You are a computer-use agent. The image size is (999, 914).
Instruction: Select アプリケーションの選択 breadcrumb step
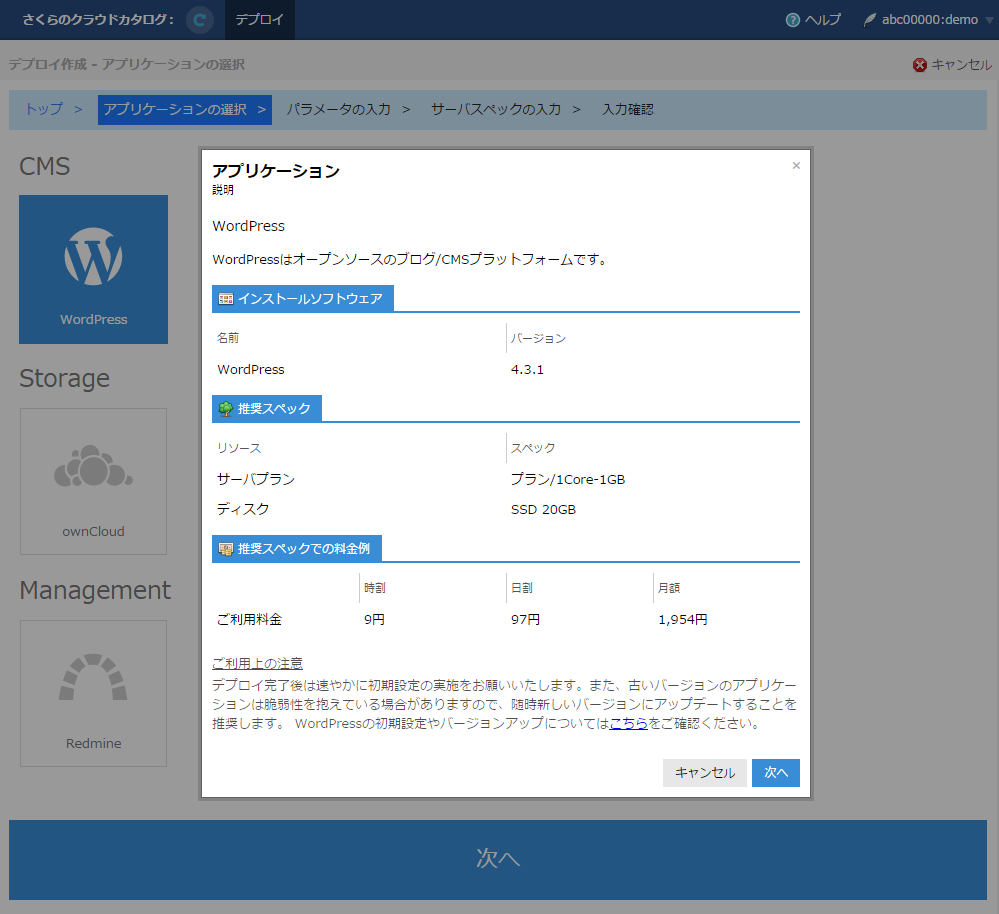[x=185, y=110]
